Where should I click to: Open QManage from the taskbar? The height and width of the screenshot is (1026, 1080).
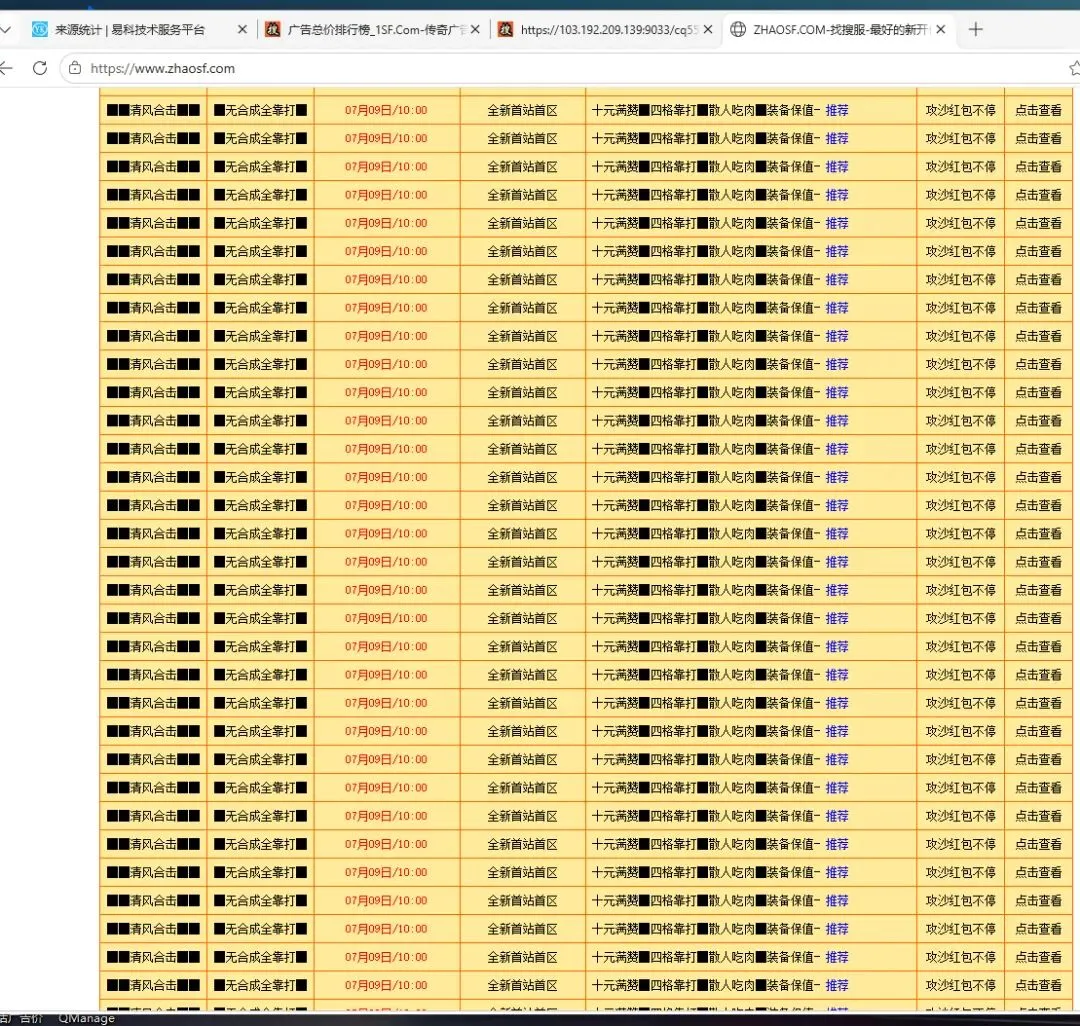(x=86, y=1018)
